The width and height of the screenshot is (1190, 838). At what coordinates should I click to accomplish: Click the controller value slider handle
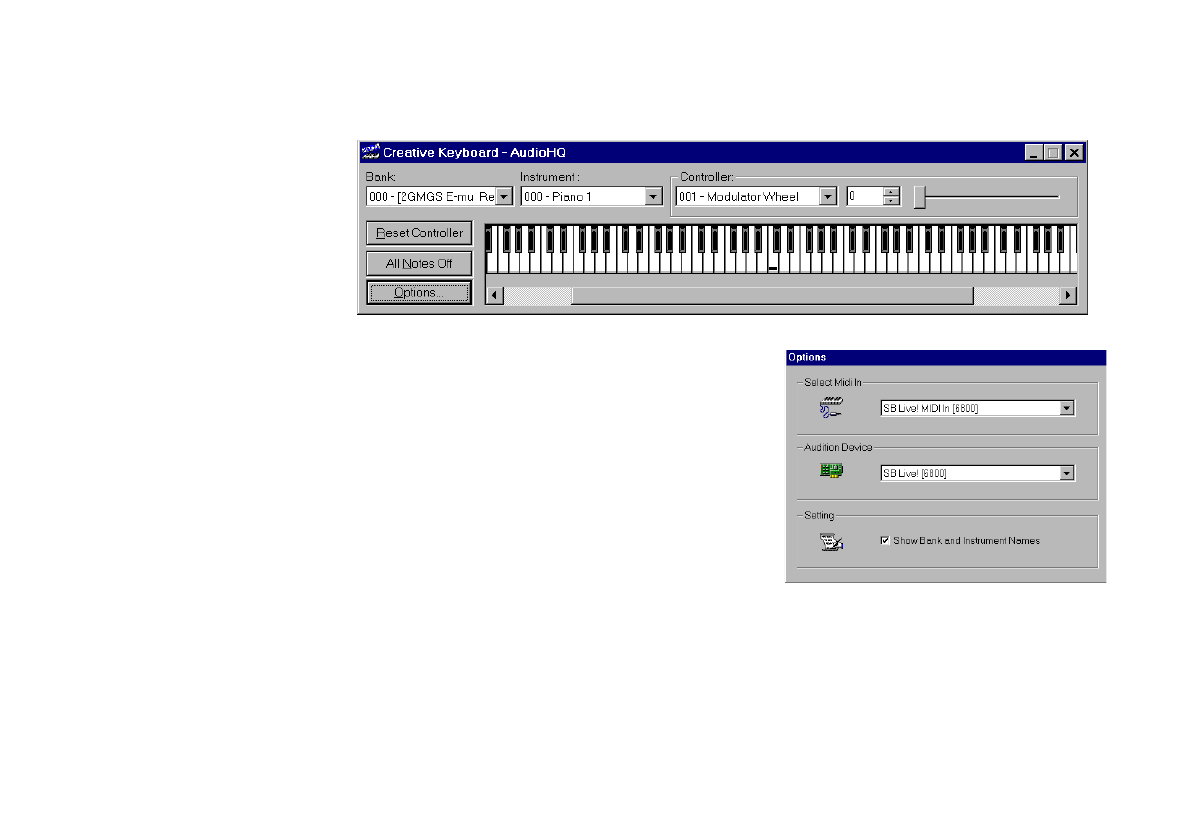[920, 197]
